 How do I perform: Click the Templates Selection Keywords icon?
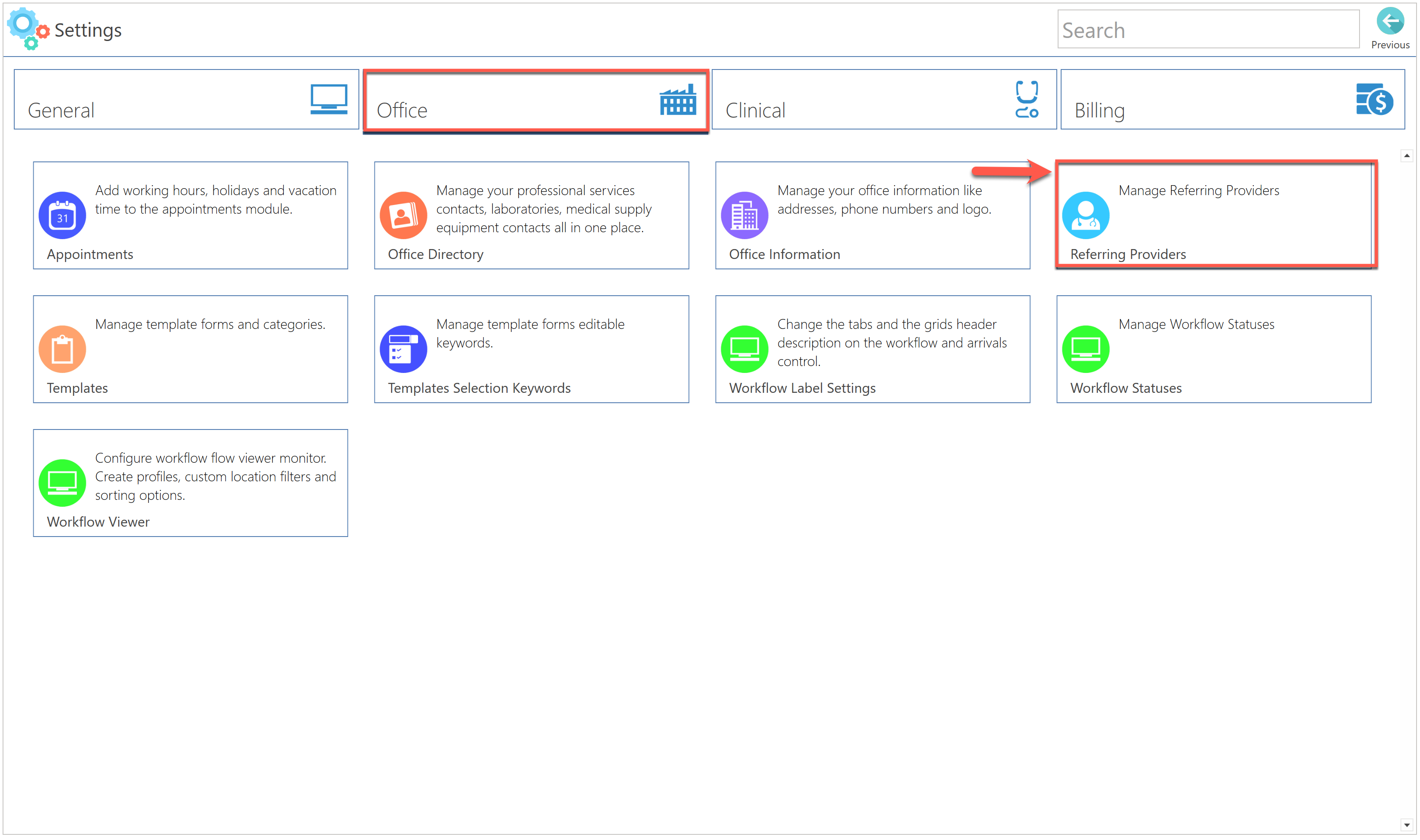403,349
